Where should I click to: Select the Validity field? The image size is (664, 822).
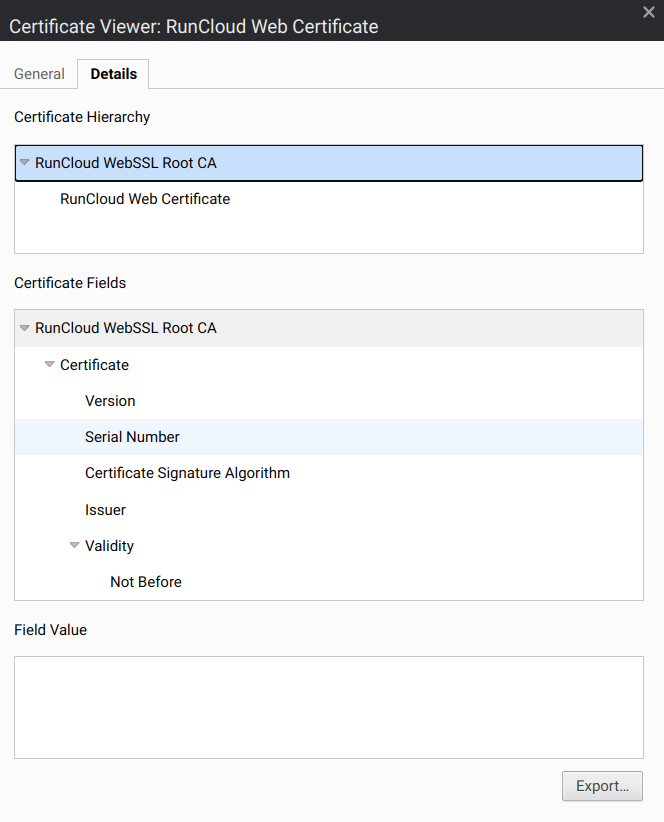(329, 546)
